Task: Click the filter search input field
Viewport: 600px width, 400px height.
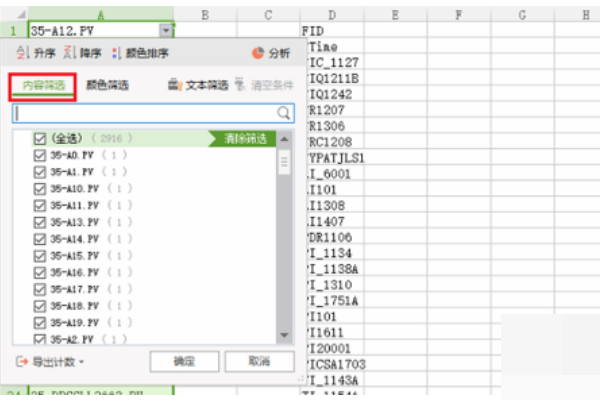Action: pyautogui.click(x=153, y=113)
